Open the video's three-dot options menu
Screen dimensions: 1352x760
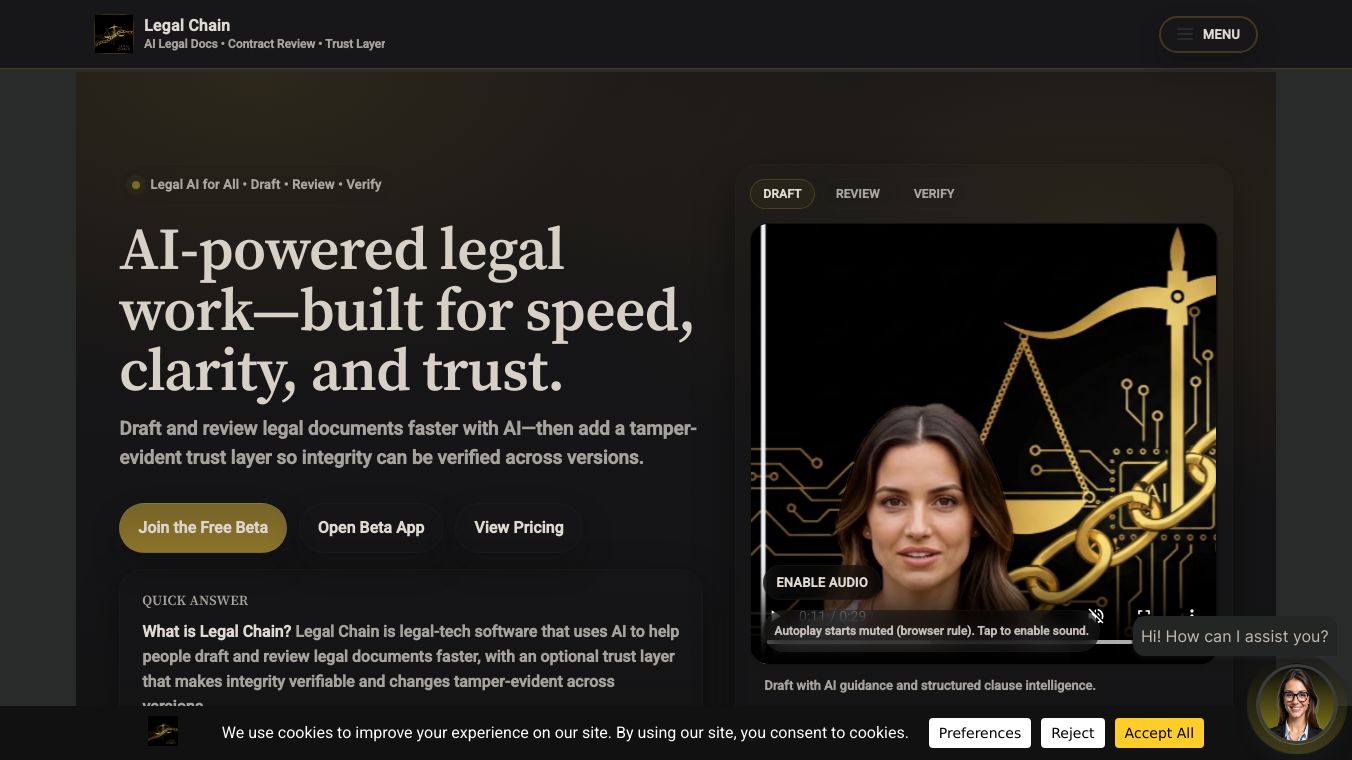[x=1192, y=616]
